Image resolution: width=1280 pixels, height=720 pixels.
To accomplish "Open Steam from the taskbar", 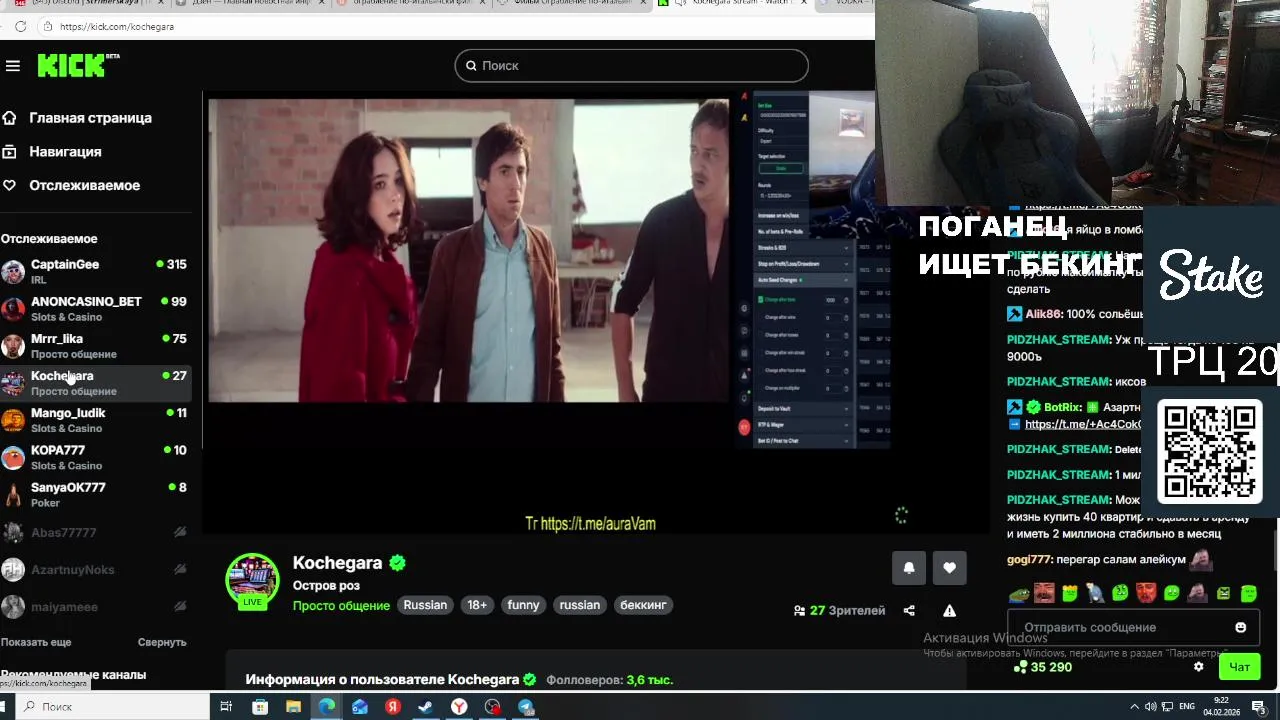I will [425, 707].
